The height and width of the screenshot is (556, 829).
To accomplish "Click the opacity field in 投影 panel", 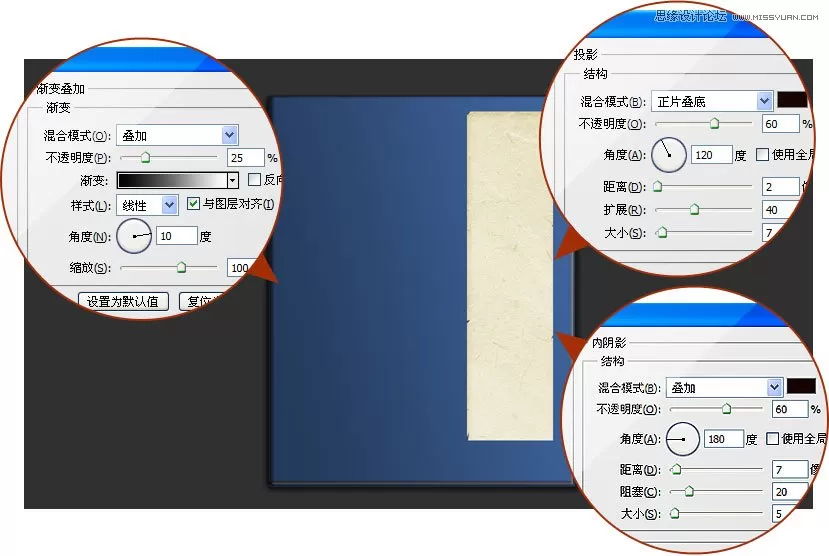I will point(780,124).
